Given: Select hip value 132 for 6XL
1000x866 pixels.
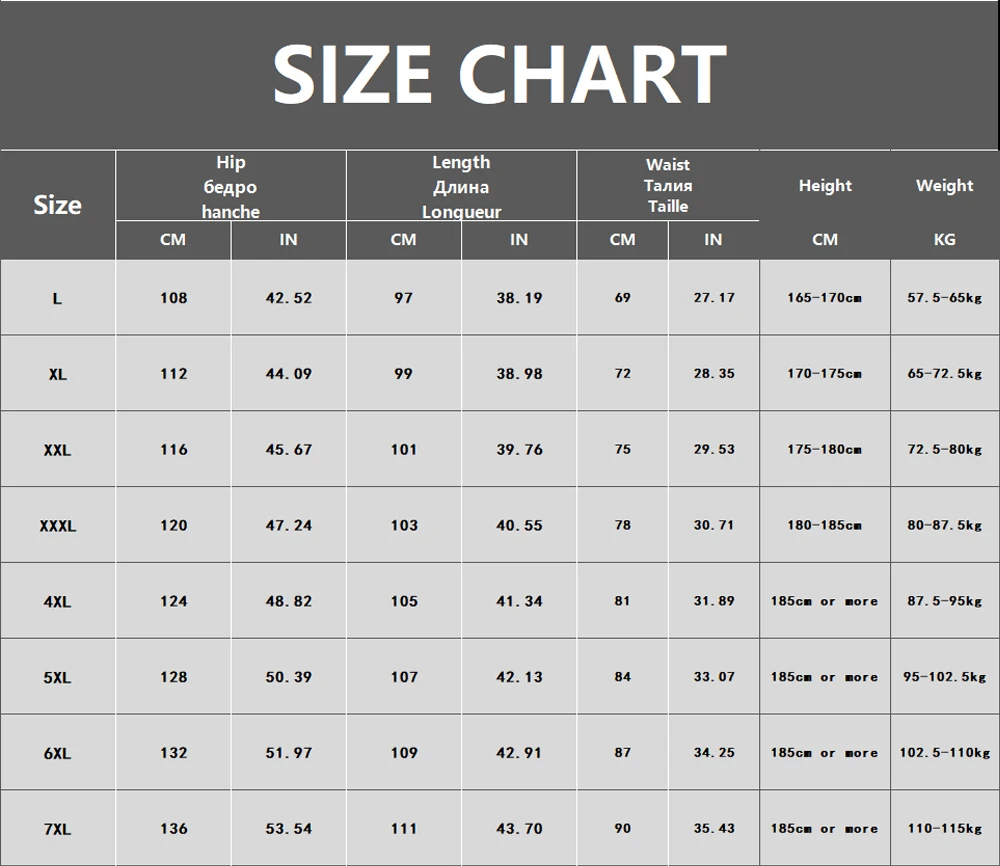Looking at the screenshot, I should click(173, 753).
